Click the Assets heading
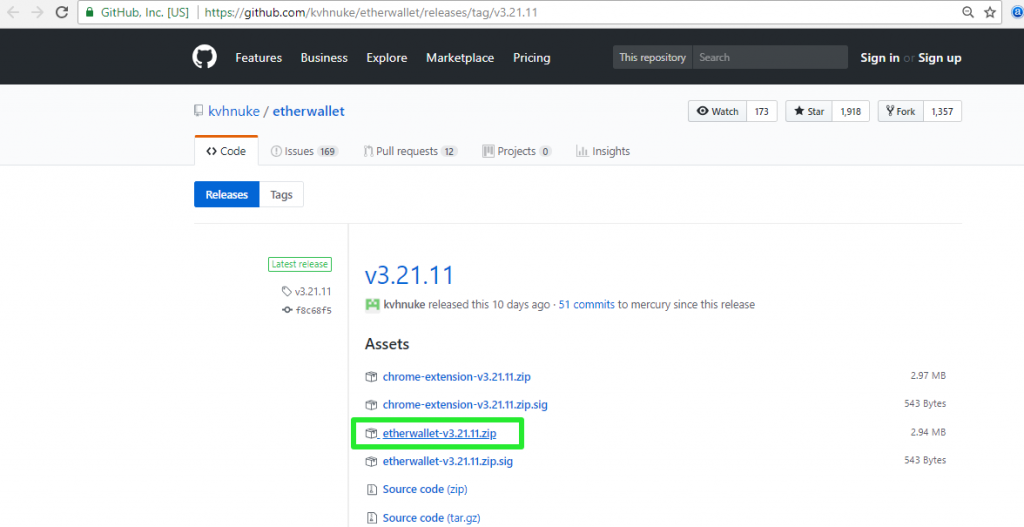The width and height of the screenshot is (1024, 527). [x=387, y=343]
